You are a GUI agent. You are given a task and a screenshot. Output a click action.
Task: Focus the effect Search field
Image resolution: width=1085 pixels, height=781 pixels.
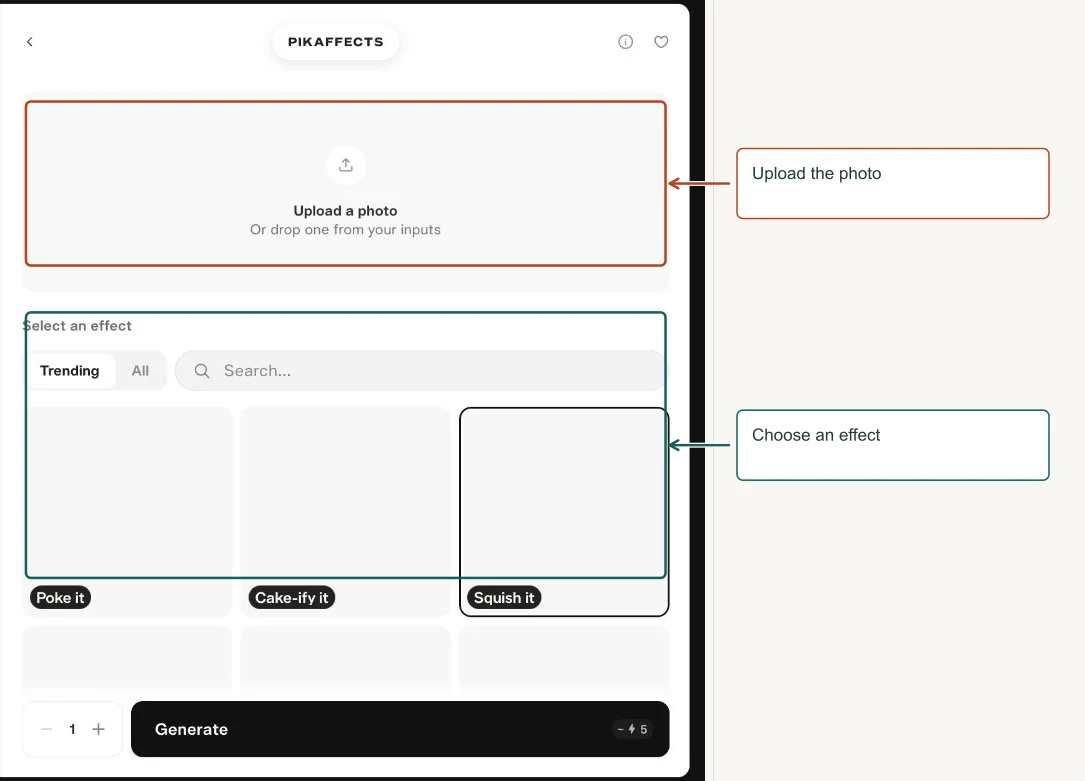[x=422, y=371]
